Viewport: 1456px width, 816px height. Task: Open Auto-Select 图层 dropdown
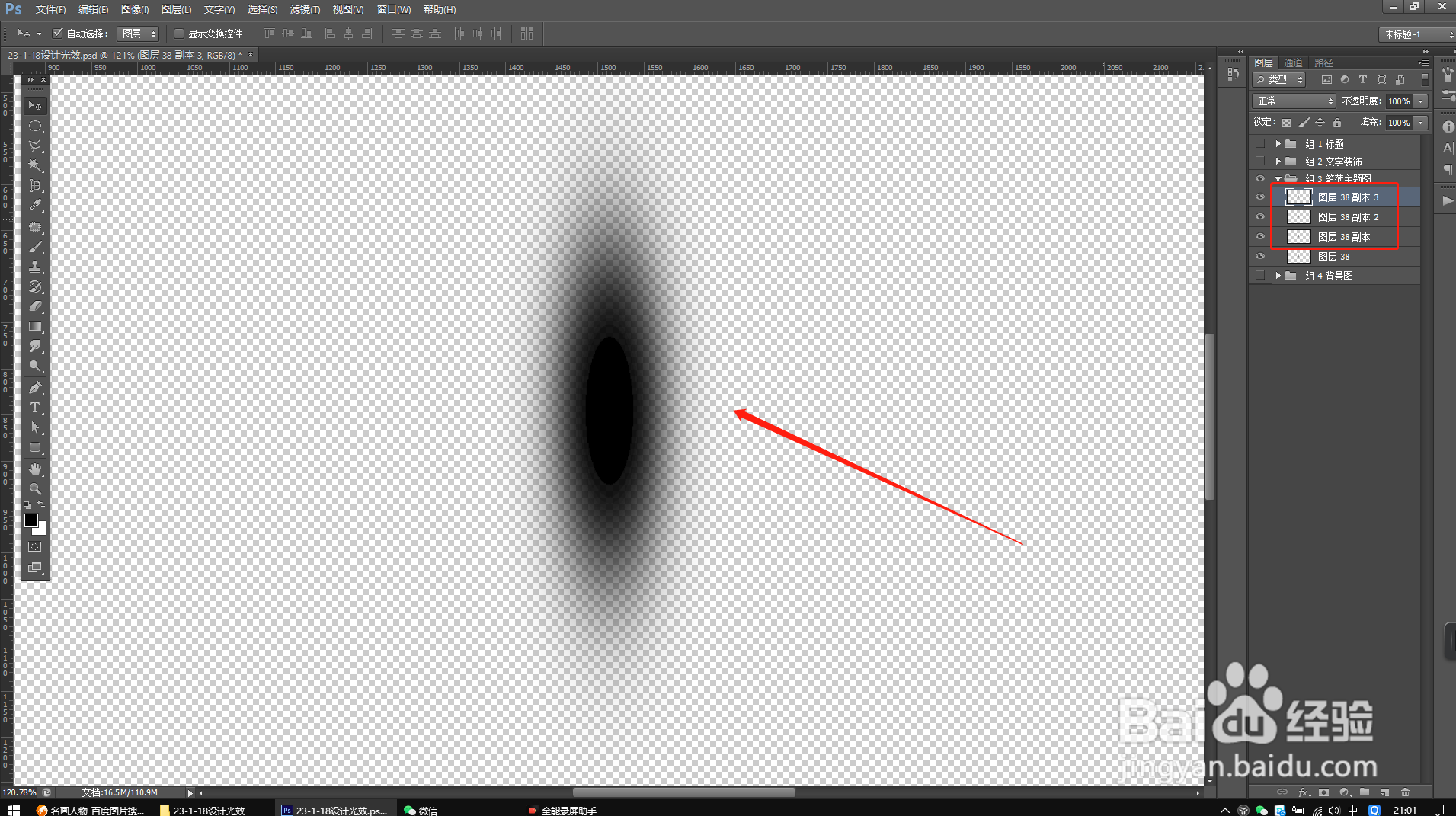point(138,34)
